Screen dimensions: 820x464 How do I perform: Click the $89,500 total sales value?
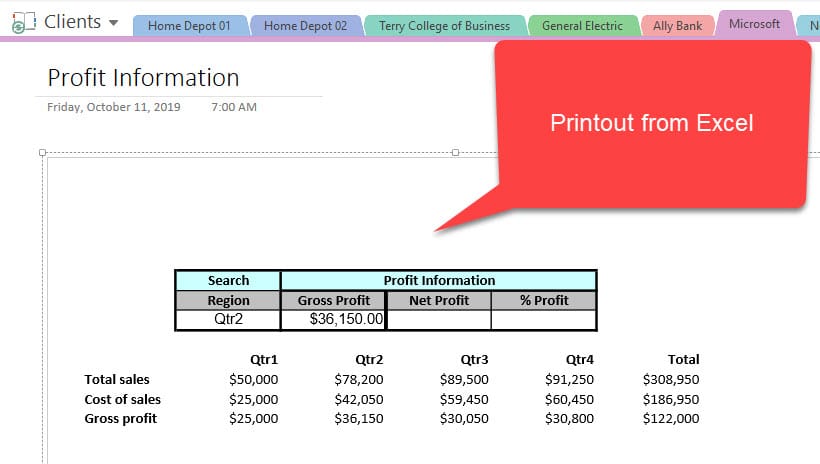pos(464,379)
